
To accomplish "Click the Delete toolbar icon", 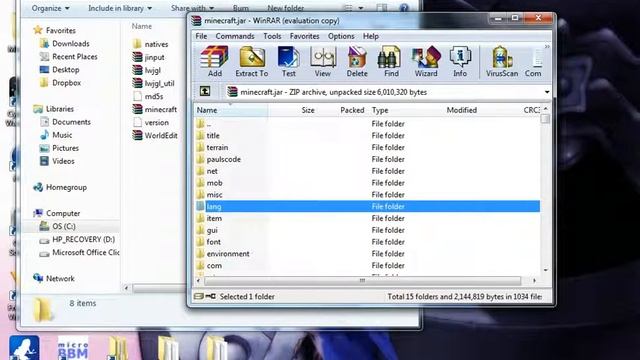I will (x=357, y=61).
